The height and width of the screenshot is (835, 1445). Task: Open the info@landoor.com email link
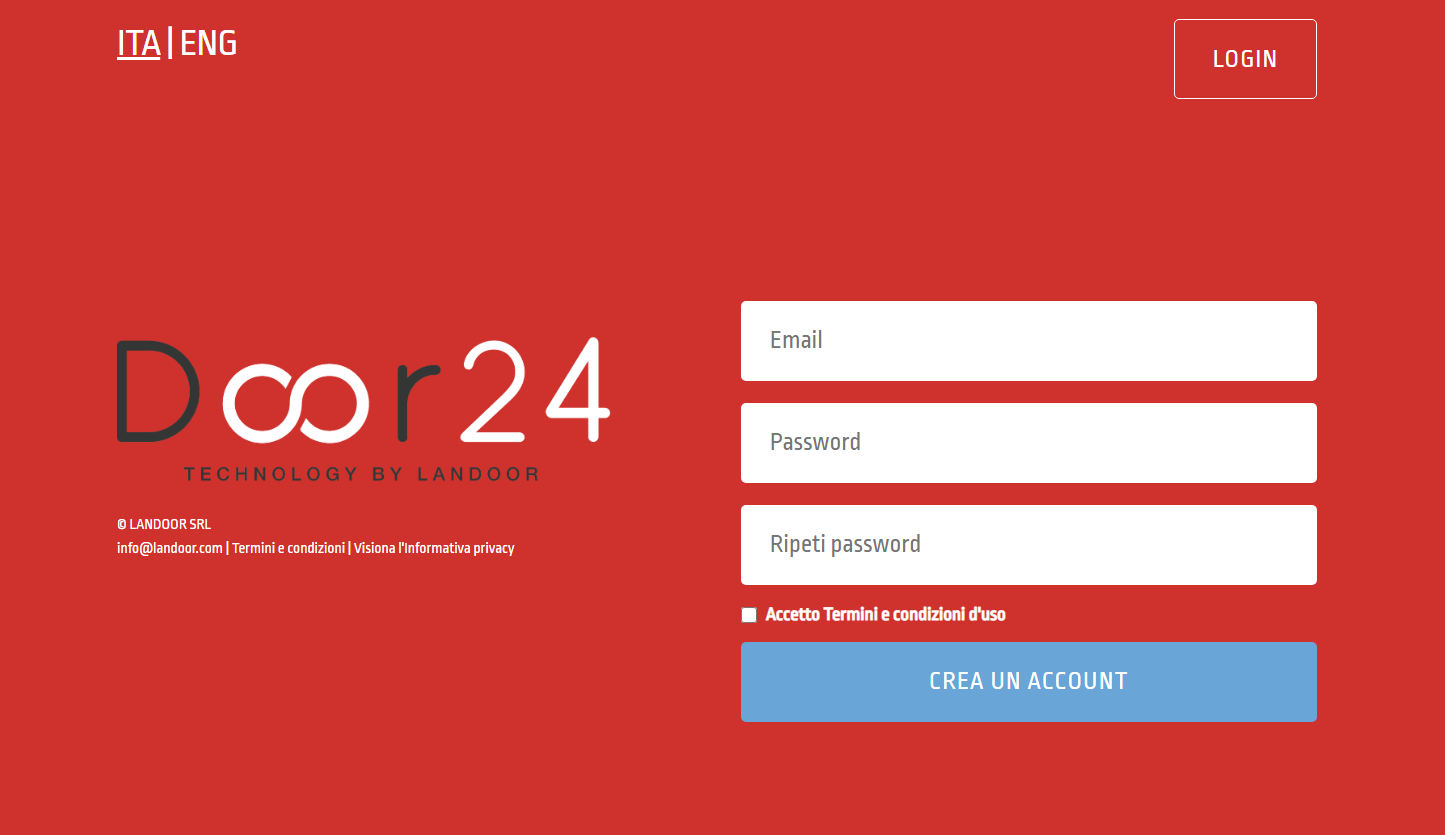click(x=170, y=548)
